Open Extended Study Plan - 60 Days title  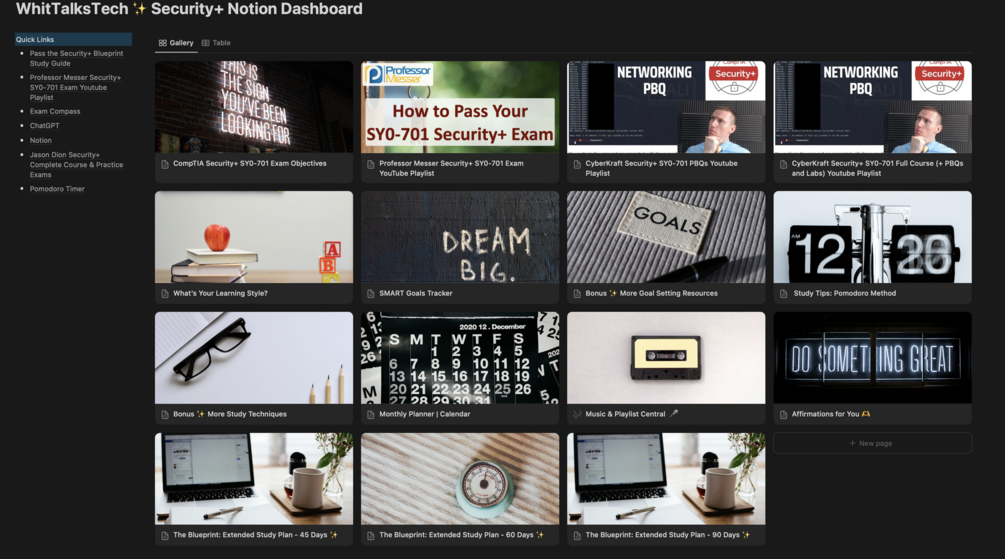(x=461, y=535)
